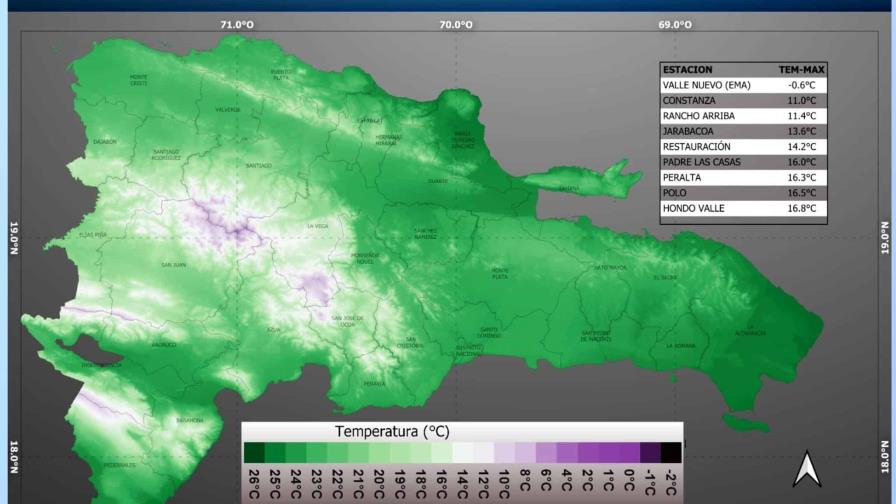Choose the 0°C purple legend swatch
Screen dimensions: 896x504
(x=629, y=453)
